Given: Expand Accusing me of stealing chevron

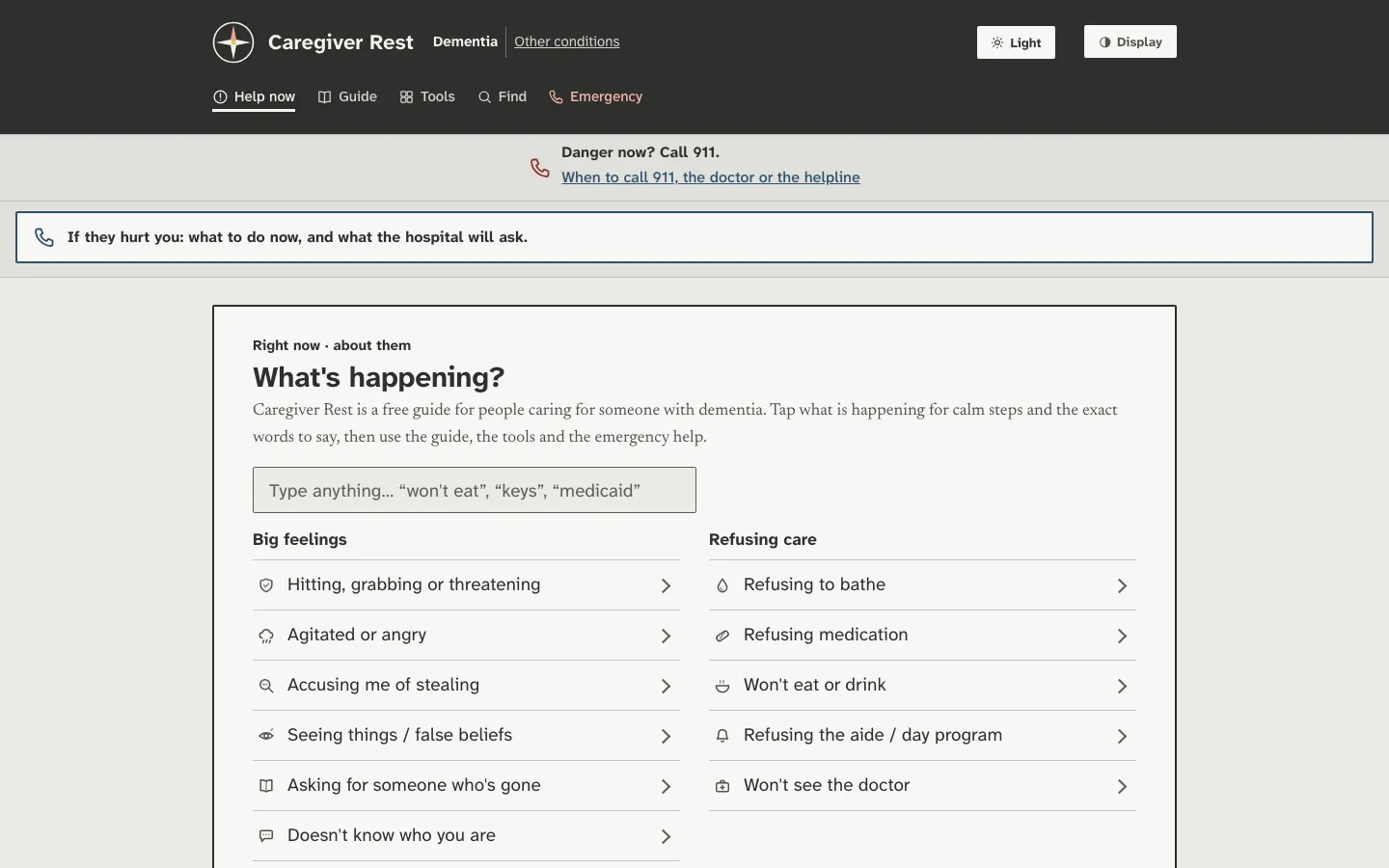Looking at the screenshot, I should pyautogui.click(x=666, y=686).
